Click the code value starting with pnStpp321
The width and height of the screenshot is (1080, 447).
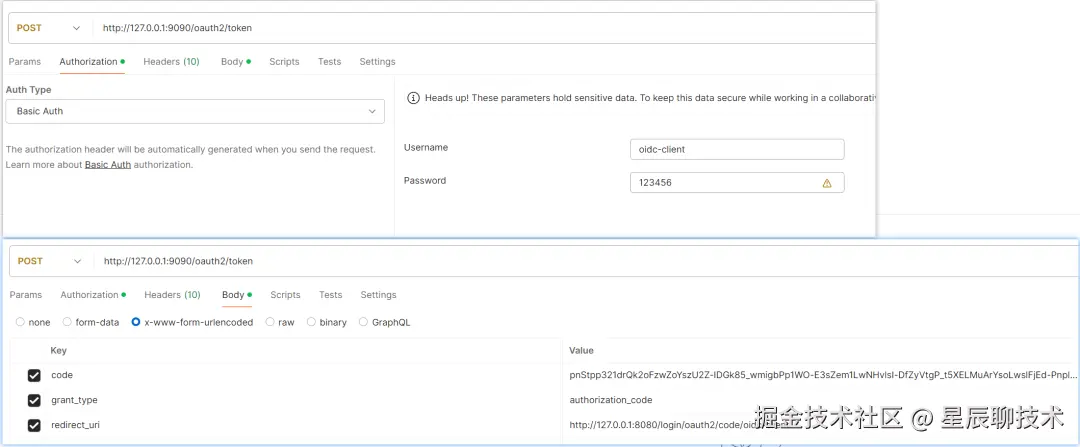point(824,375)
